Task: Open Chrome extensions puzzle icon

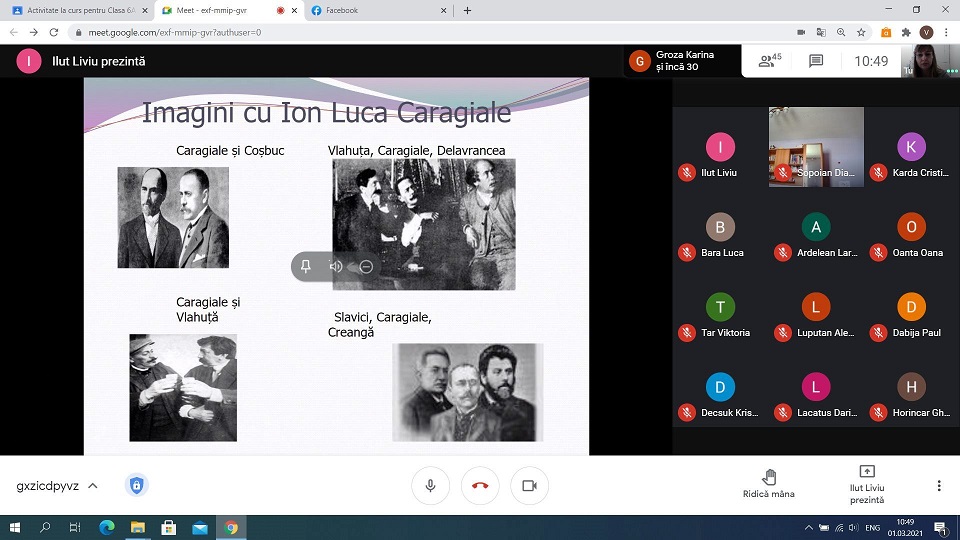Action: [x=905, y=32]
